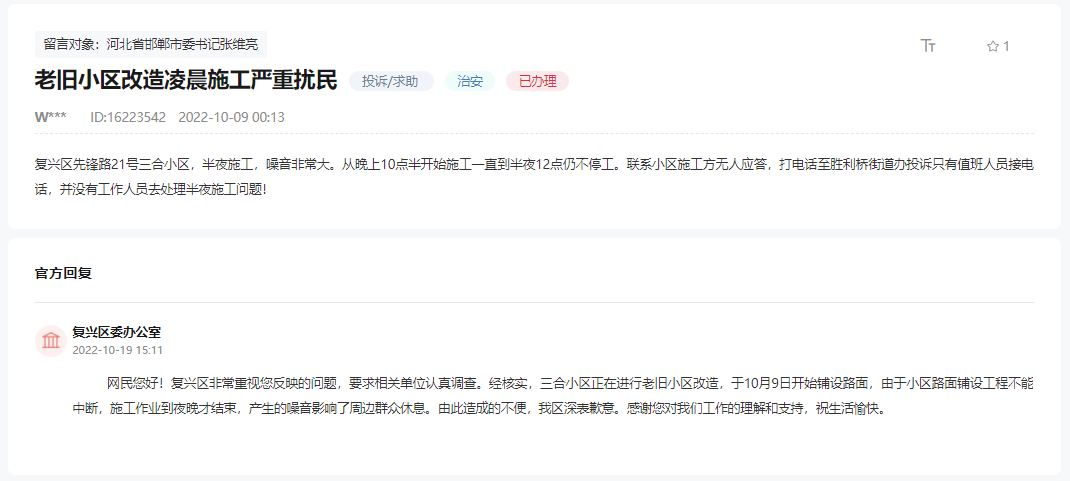Image resolution: width=1070 pixels, height=481 pixels.
Task: Click the reply timestamp 2022-10-19 15:11
Action: [x=117, y=350]
